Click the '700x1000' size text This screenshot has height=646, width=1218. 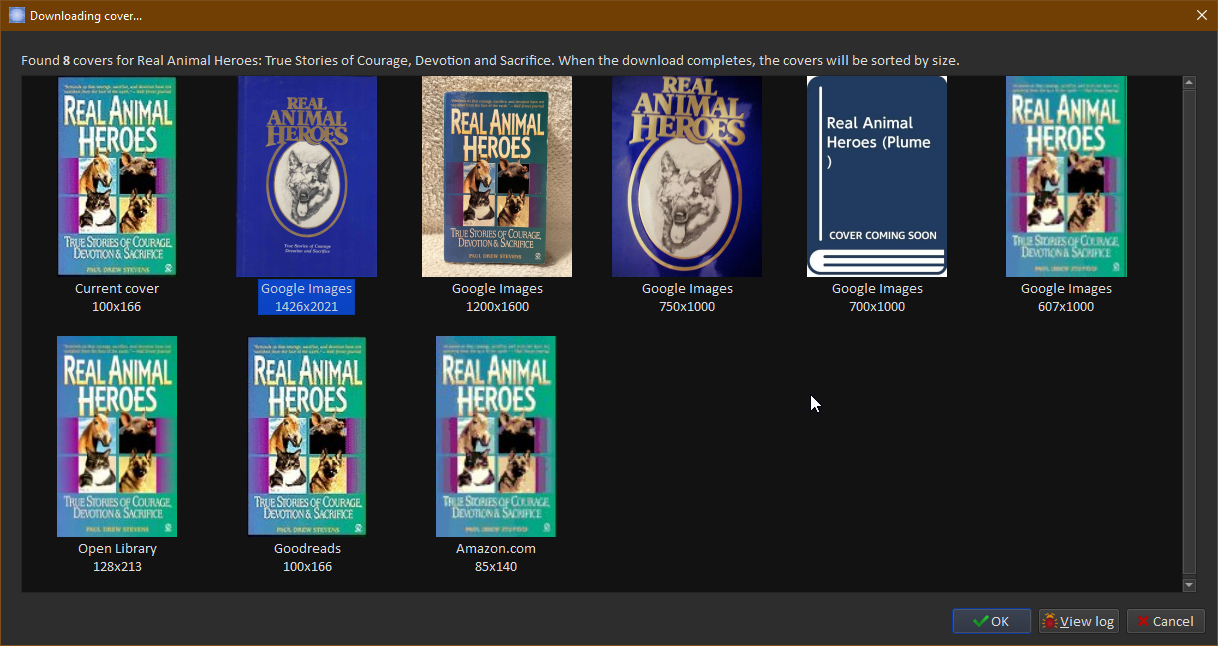(x=877, y=306)
